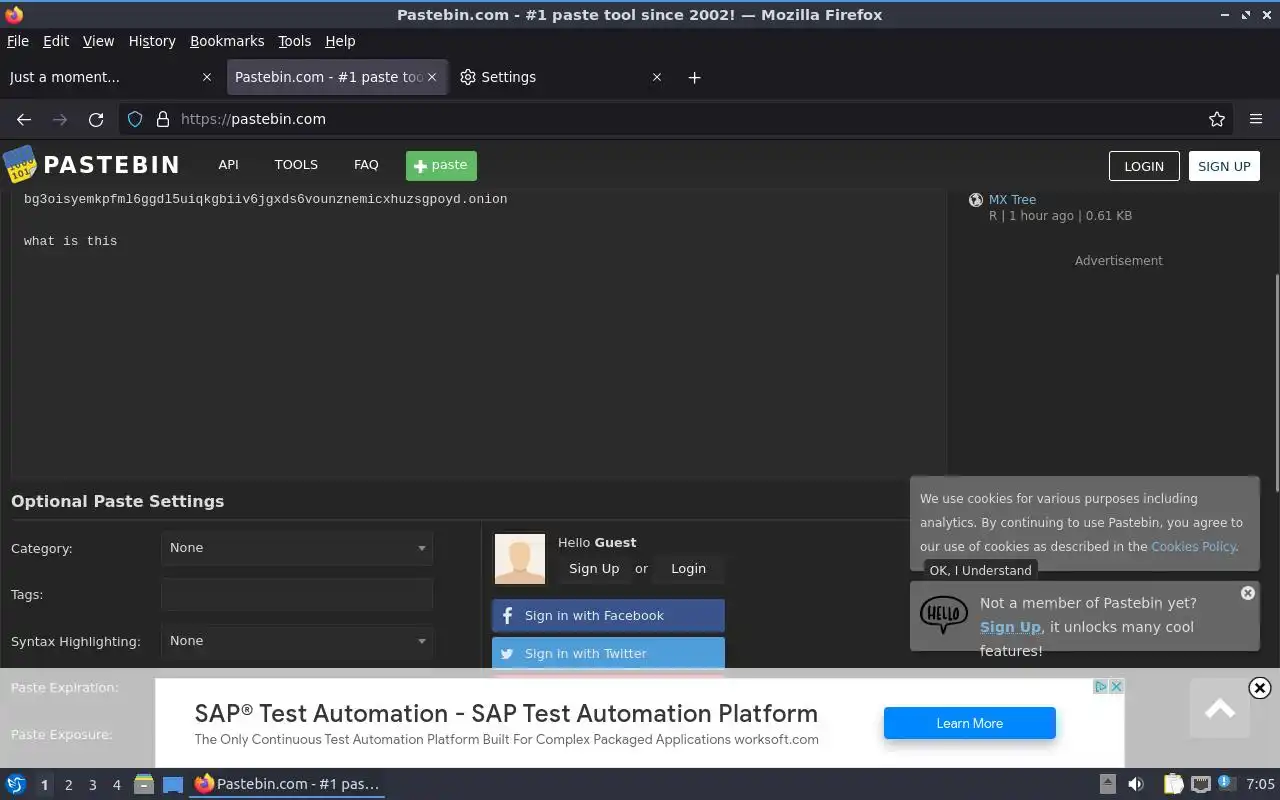This screenshot has width=1280, height=800.
Task: Open the View menu
Action: [98, 41]
